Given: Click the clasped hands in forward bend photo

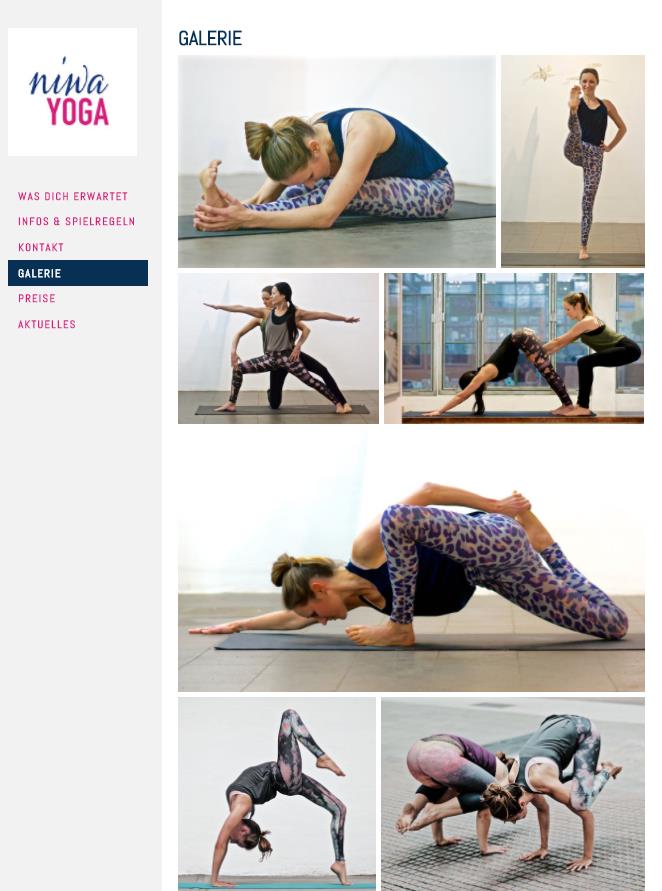Looking at the screenshot, I should 215,218.
